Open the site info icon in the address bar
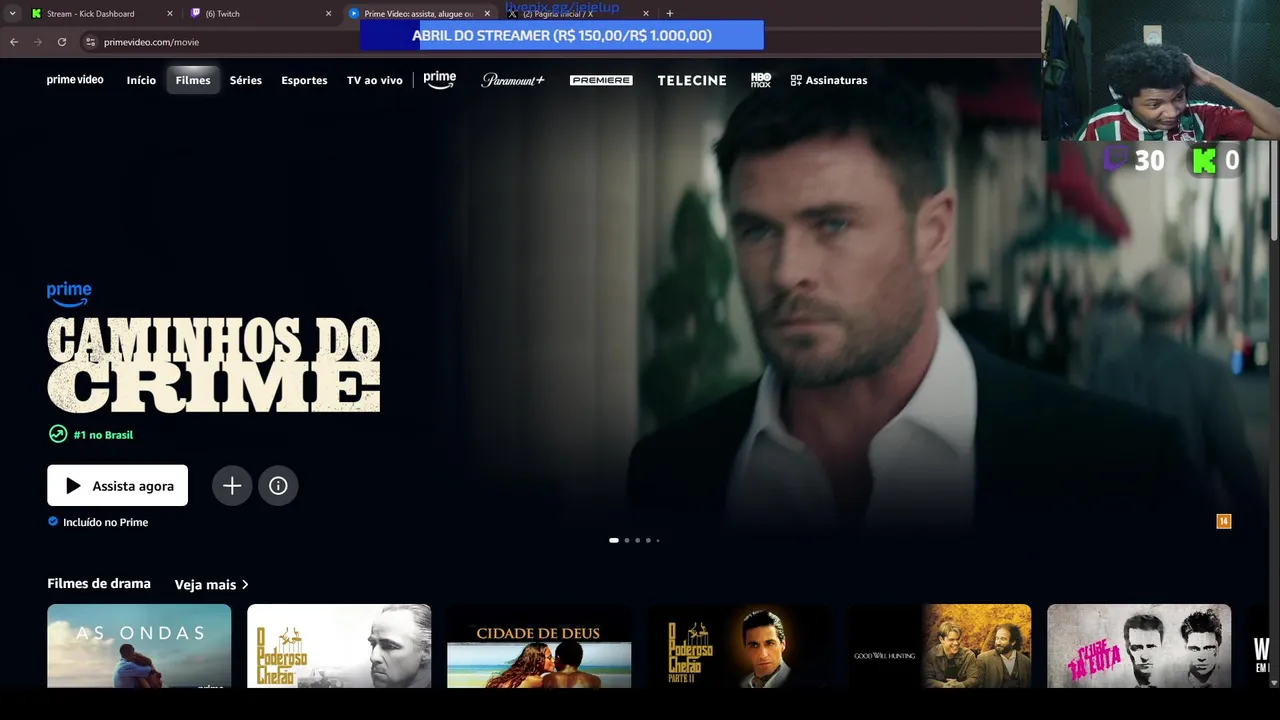The width and height of the screenshot is (1280, 720). click(90, 42)
